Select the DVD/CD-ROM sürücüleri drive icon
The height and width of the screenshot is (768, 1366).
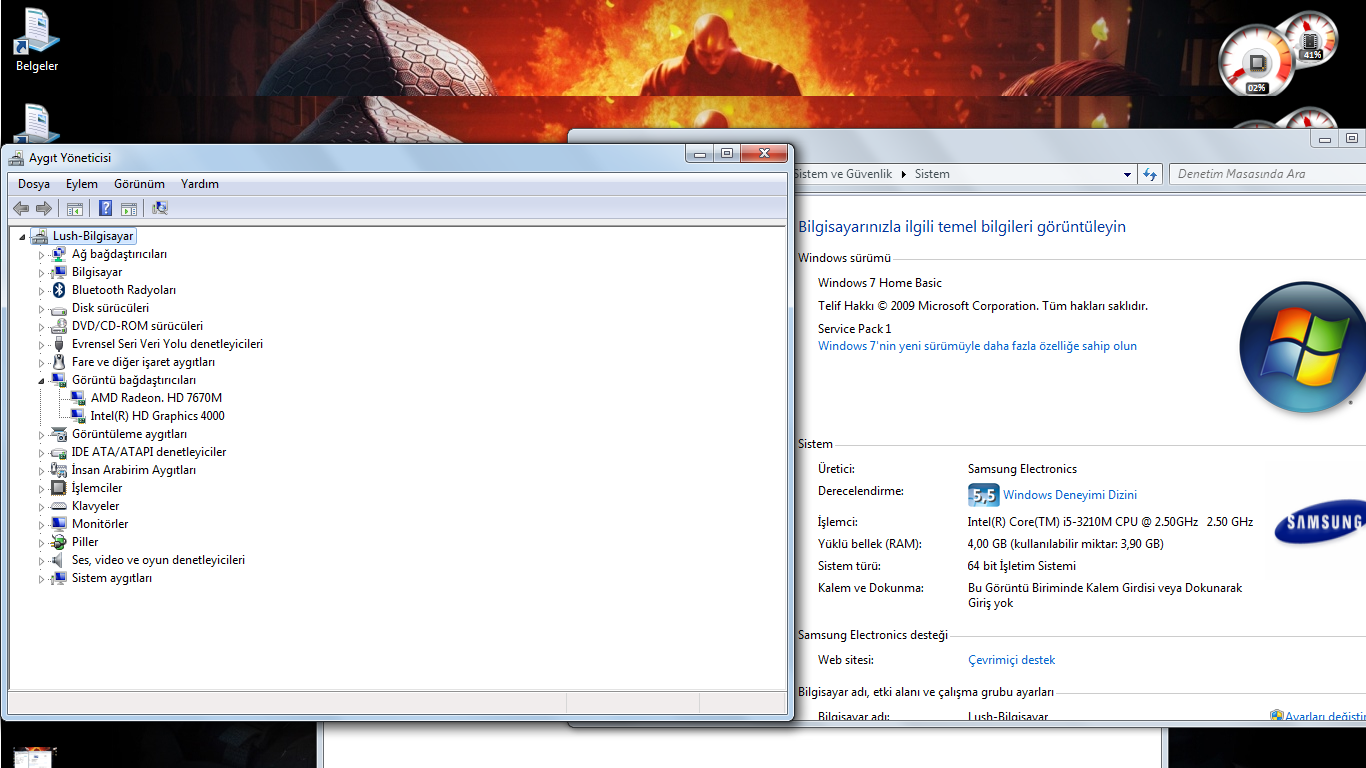pos(59,326)
